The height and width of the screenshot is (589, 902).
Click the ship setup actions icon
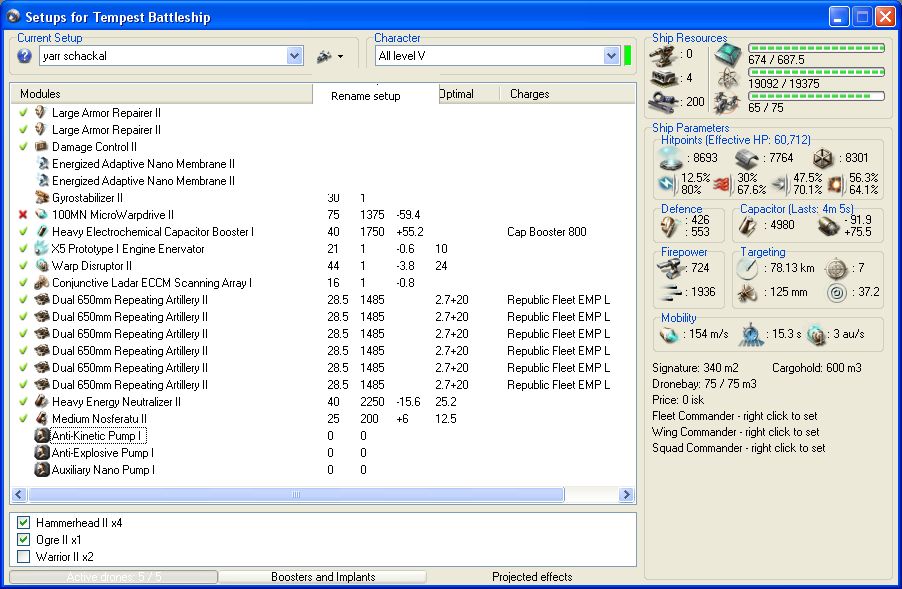(x=324, y=56)
